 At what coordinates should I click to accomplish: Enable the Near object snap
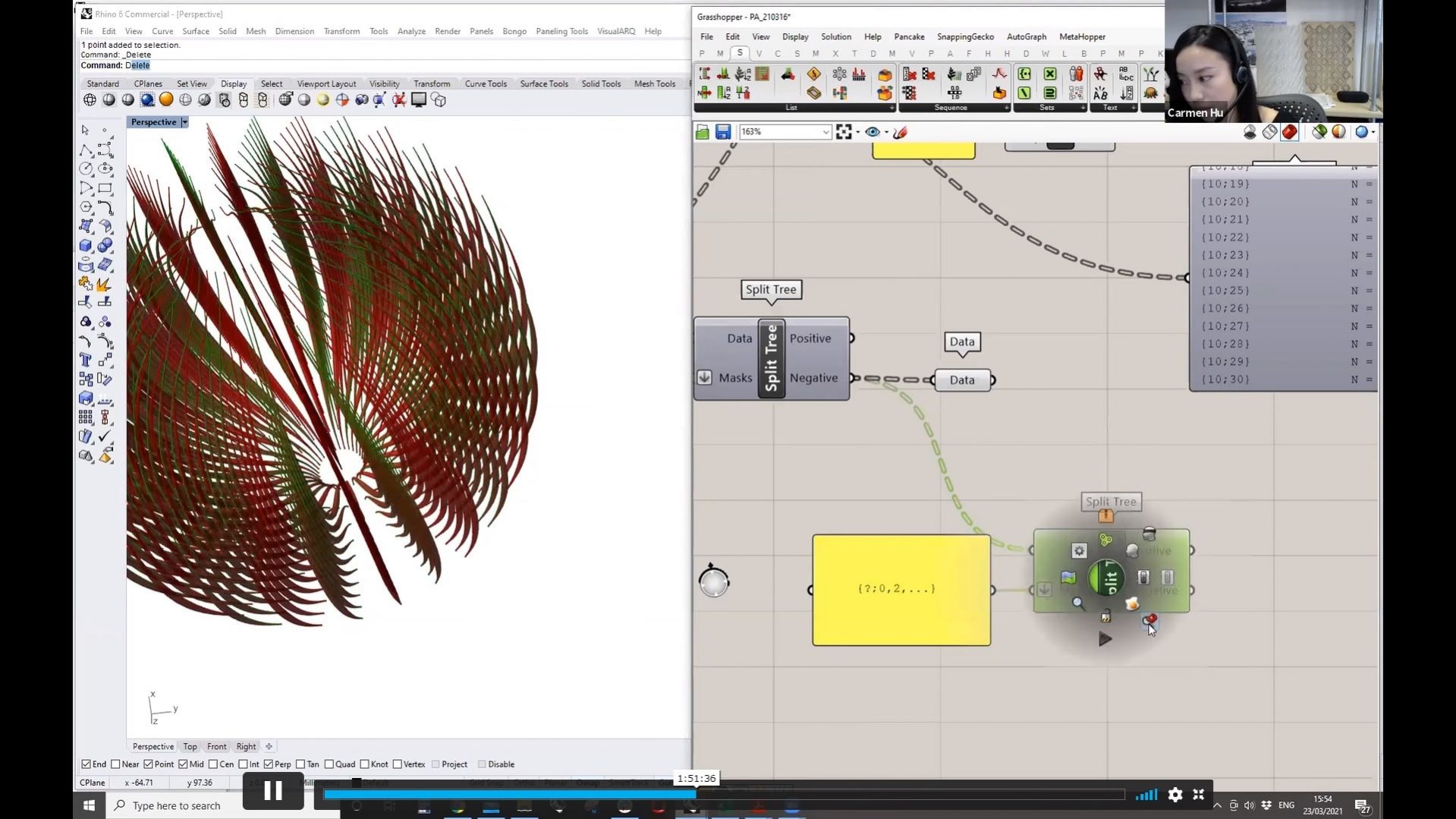116,764
